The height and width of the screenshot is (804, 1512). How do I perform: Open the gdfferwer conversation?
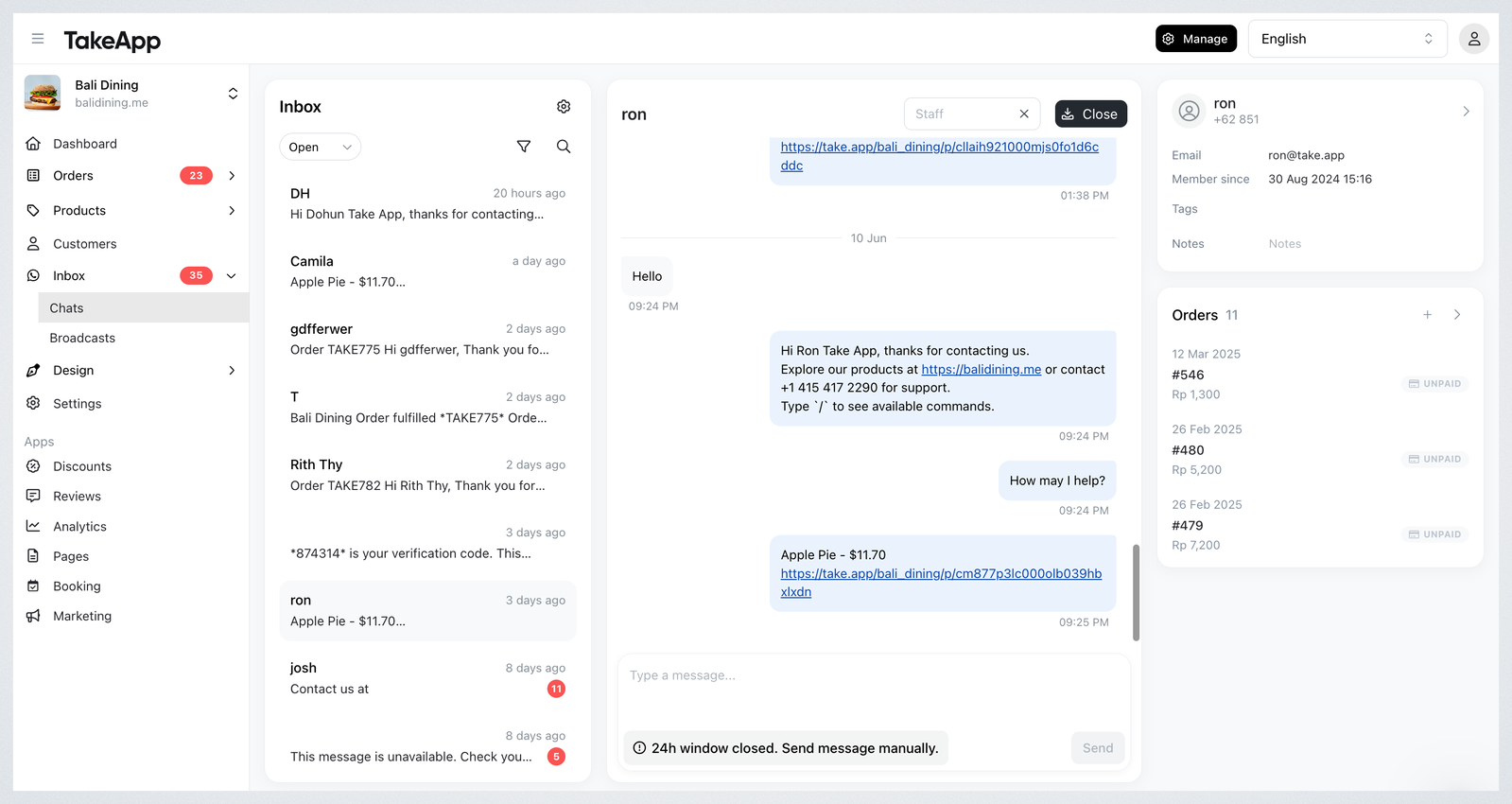pyautogui.click(x=427, y=340)
